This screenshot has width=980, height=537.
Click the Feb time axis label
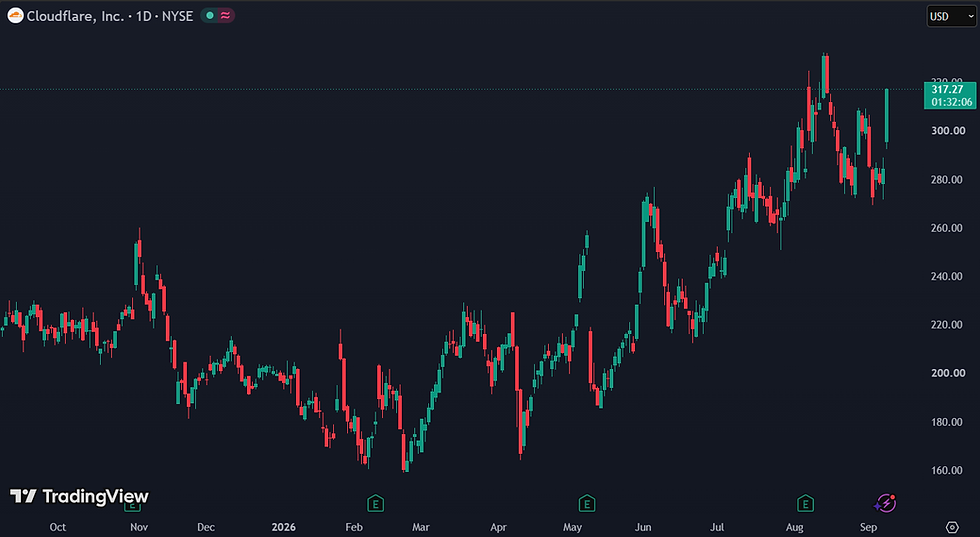pyautogui.click(x=354, y=527)
